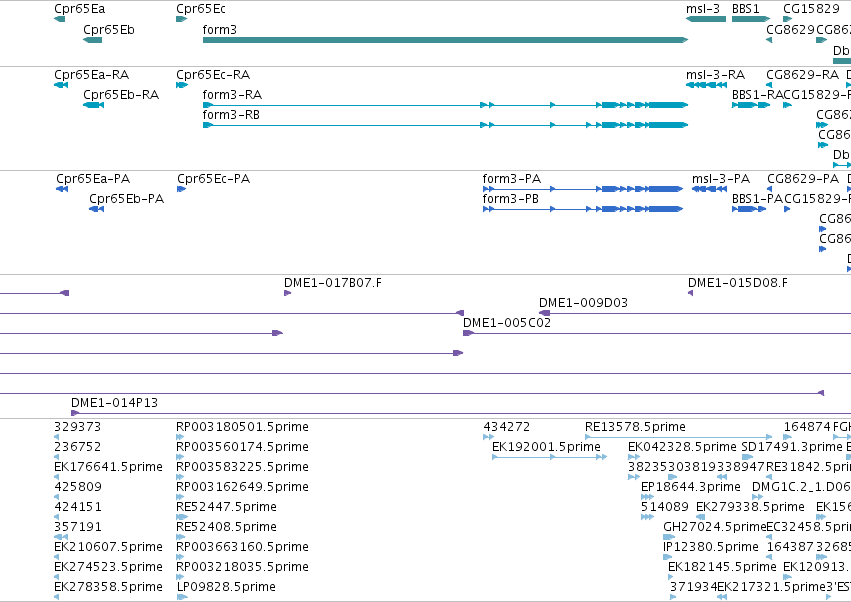Open the msl-3-PA protein label
Viewport: 851px width, 602px height.
click(721, 179)
